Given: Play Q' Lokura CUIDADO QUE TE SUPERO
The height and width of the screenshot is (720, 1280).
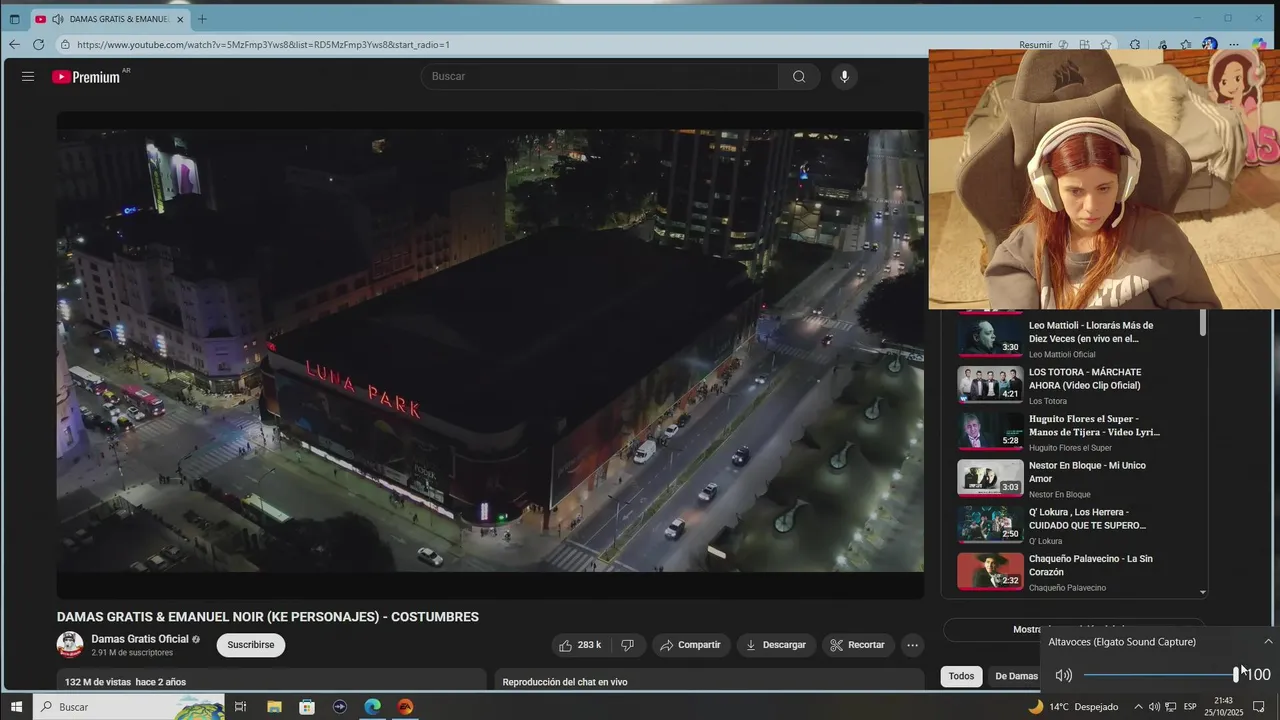Looking at the screenshot, I should pos(1080,525).
